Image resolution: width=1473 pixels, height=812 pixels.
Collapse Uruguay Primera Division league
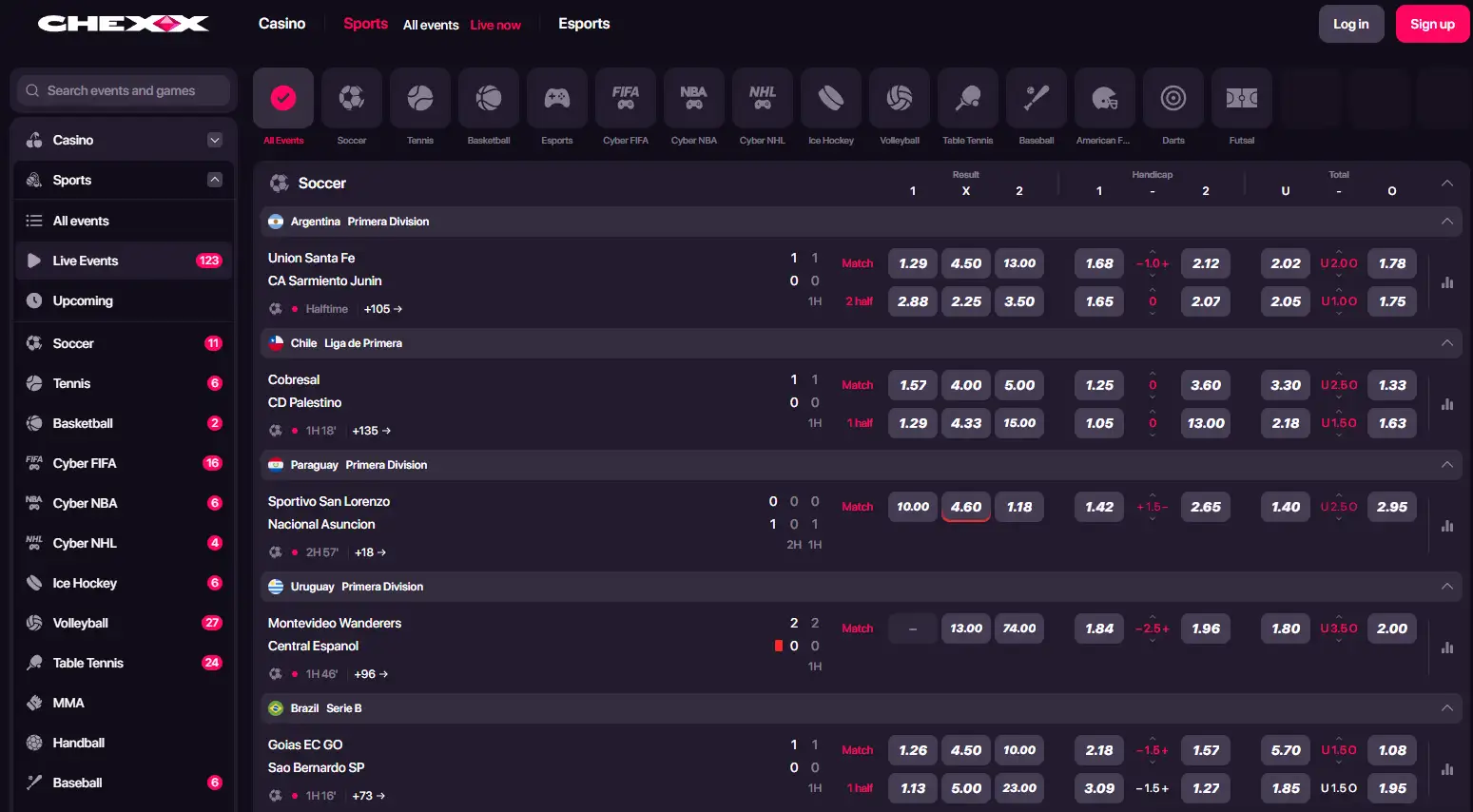pos(1447,587)
